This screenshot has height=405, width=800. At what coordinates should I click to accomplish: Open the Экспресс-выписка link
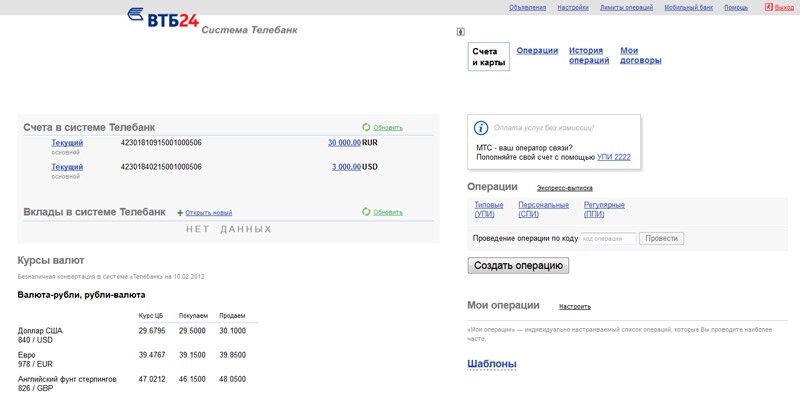click(564, 188)
